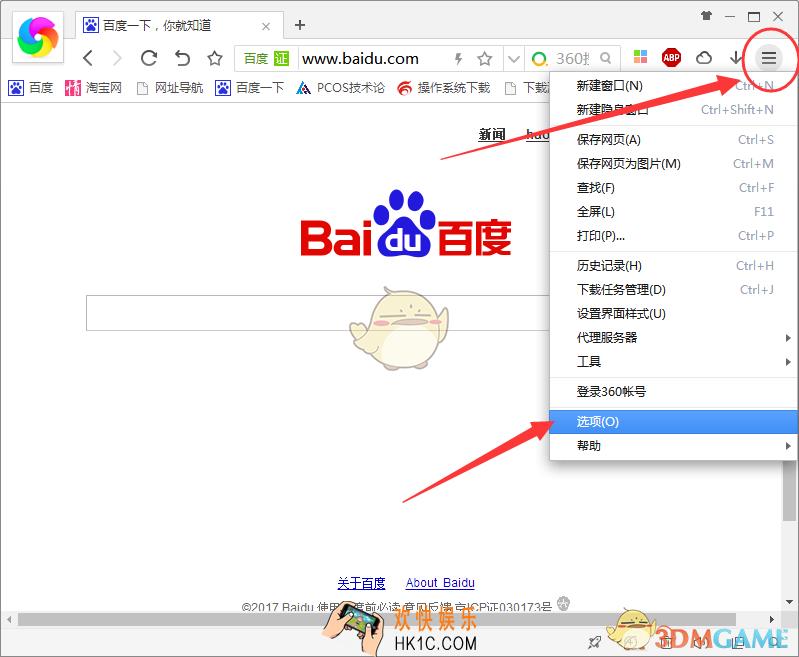Open the 百度 bookmark
799x657 pixels.
[x=31, y=88]
